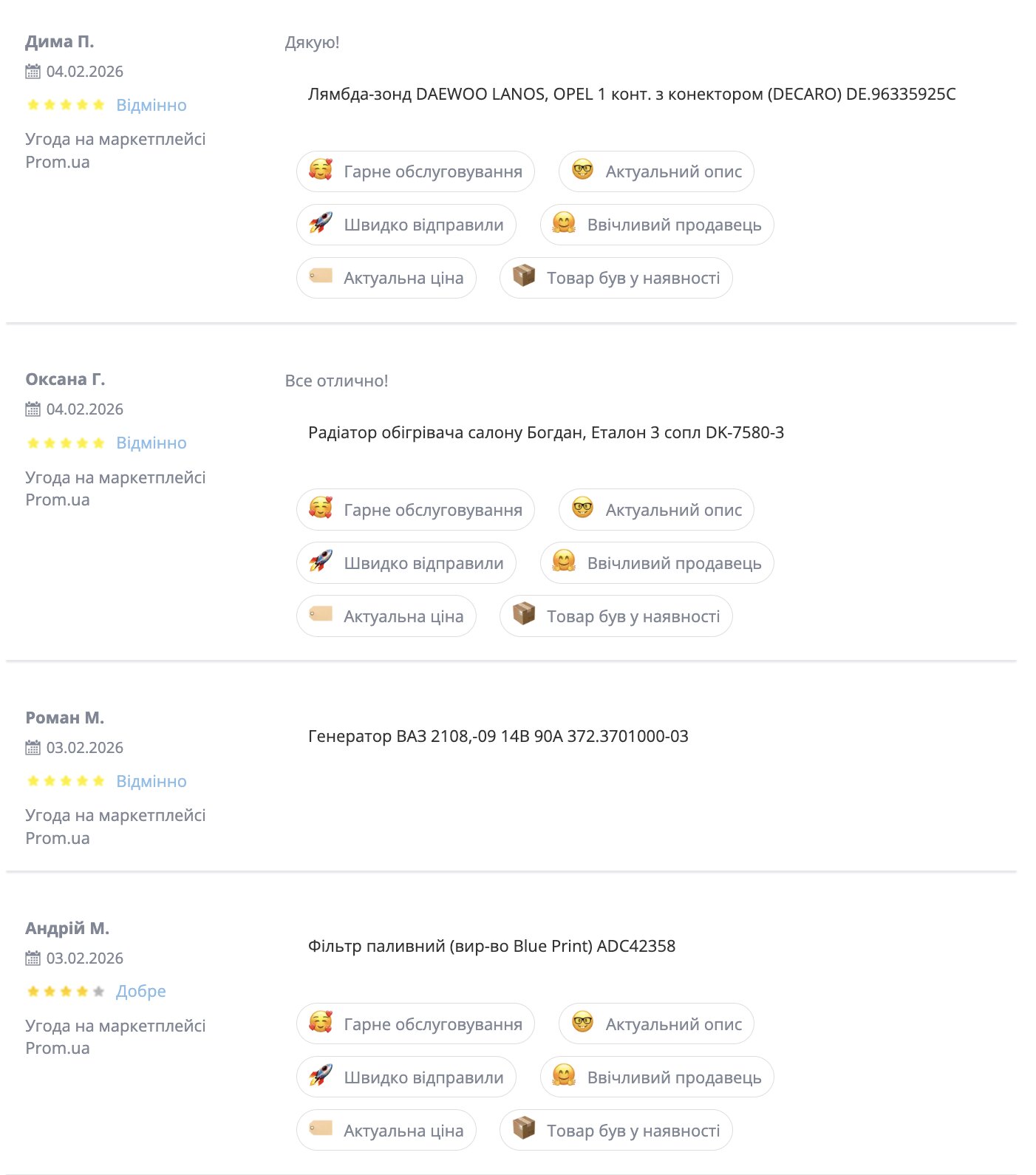This screenshot has height=1175, width=1036.
Task: Click calendar icon under Андрій М. name
Action: coord(33,958)
